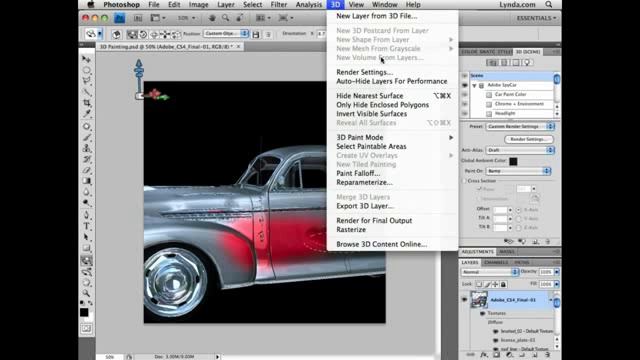640x360 pixels.
Task: Select the 3D Rotate tool in the toolbox
Action: coord(87,260)
